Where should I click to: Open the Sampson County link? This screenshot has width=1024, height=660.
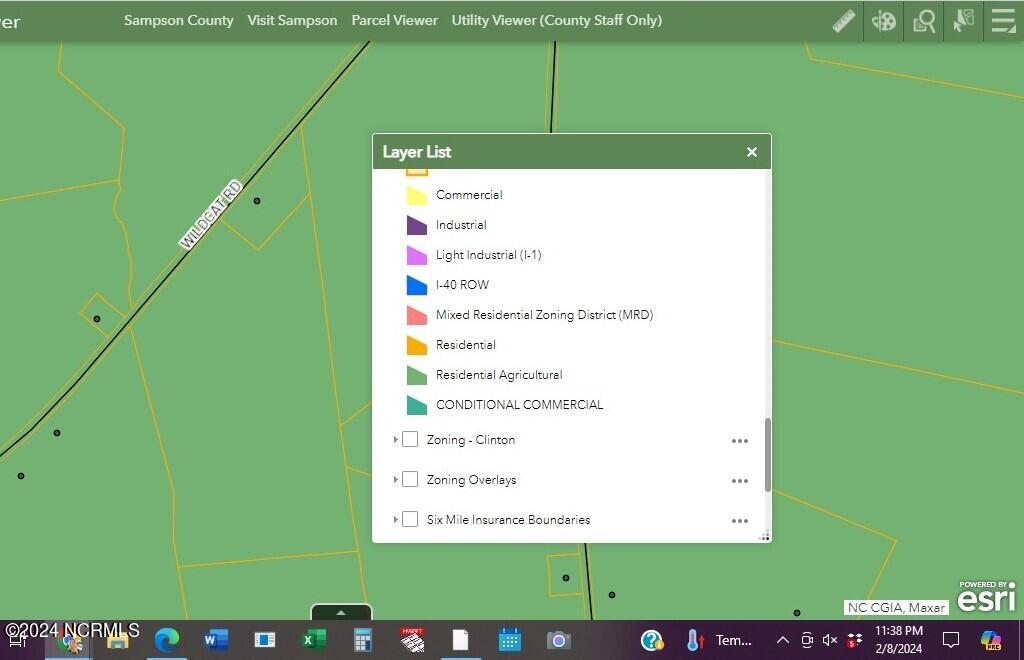[178, 20]
